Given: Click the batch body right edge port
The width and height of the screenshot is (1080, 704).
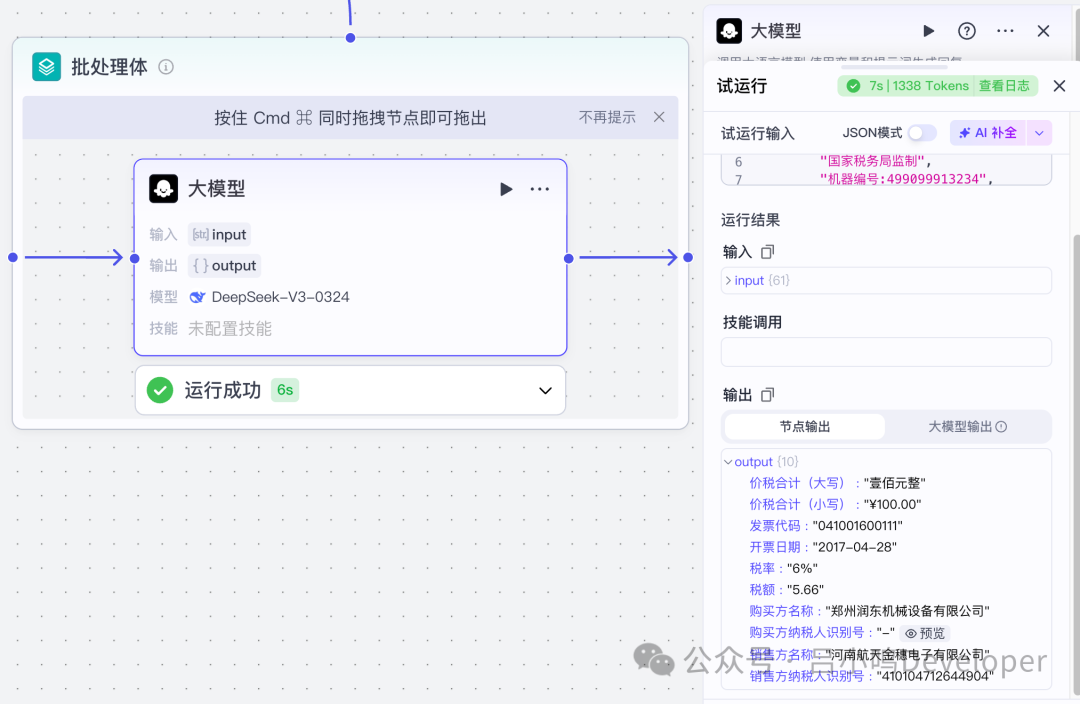Looking at the screenshot, I should (688, 257).
